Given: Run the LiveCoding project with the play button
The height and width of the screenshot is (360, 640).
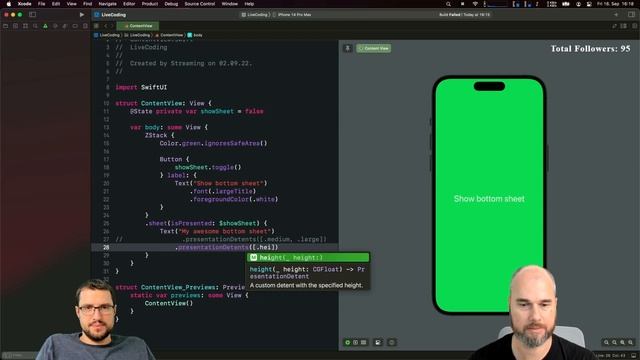Looking at the screenshot, I should coord(82,15).
